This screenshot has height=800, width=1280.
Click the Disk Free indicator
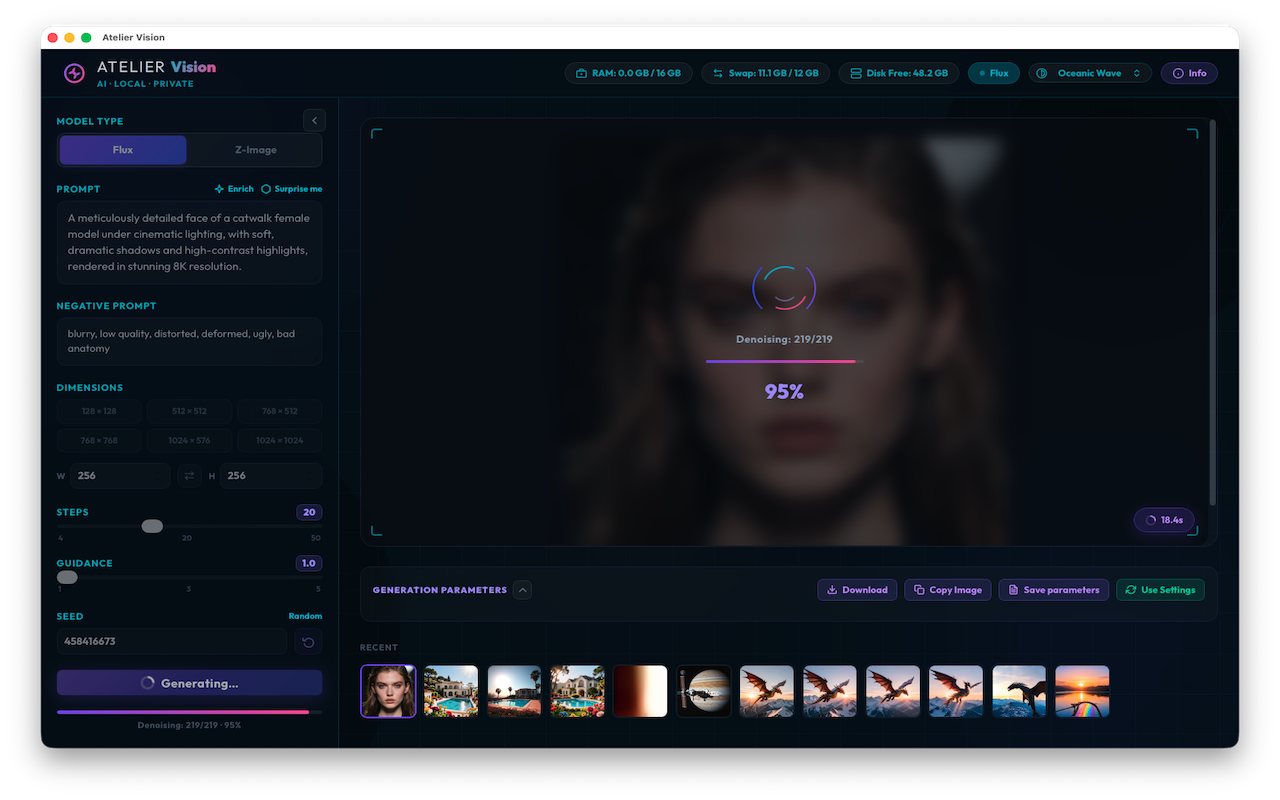(899, 73)
